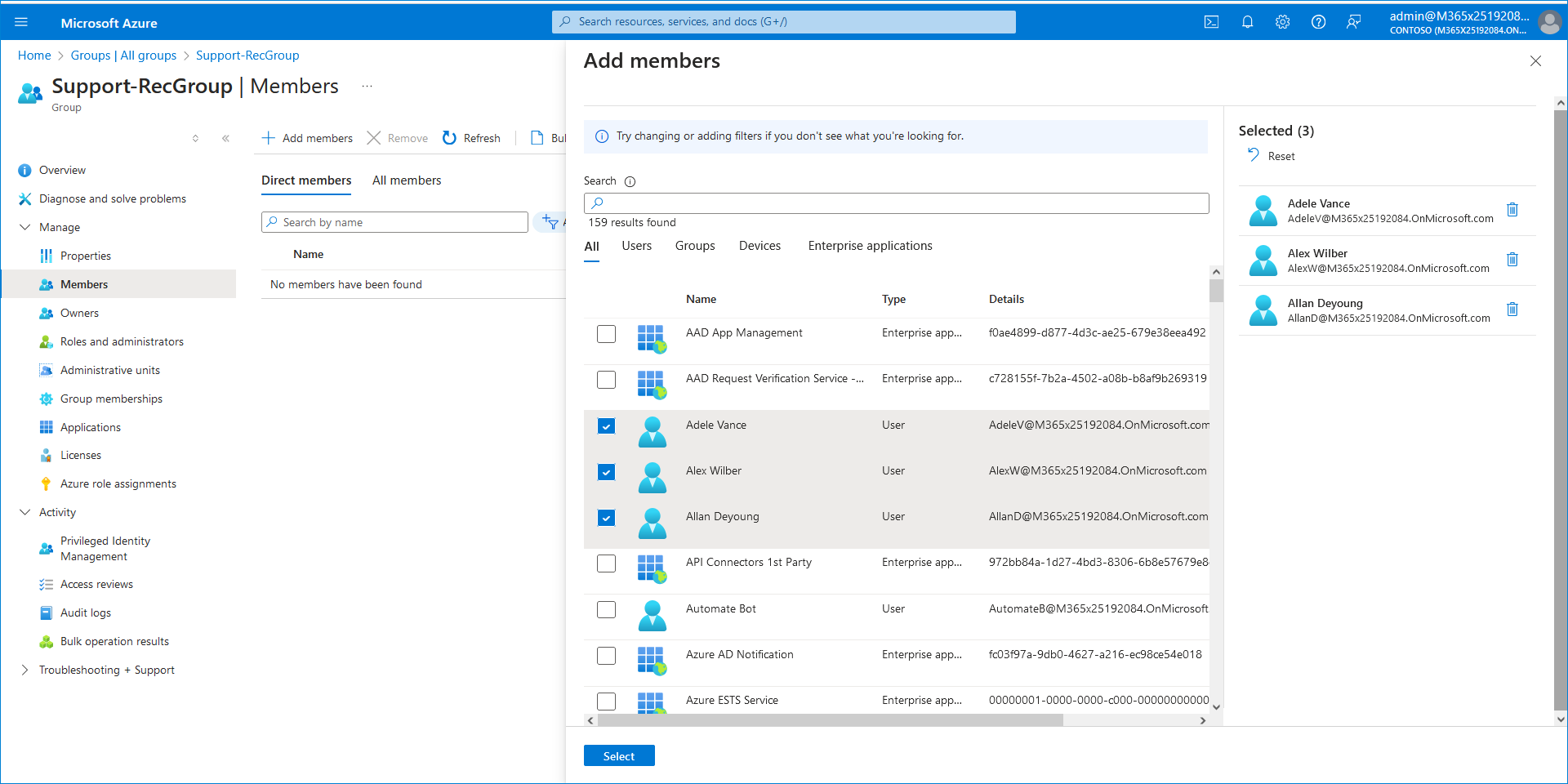The width and height of the screenshot is (1568, 784).
Task: Open portal settings gear
Action: pos(1283,22)
